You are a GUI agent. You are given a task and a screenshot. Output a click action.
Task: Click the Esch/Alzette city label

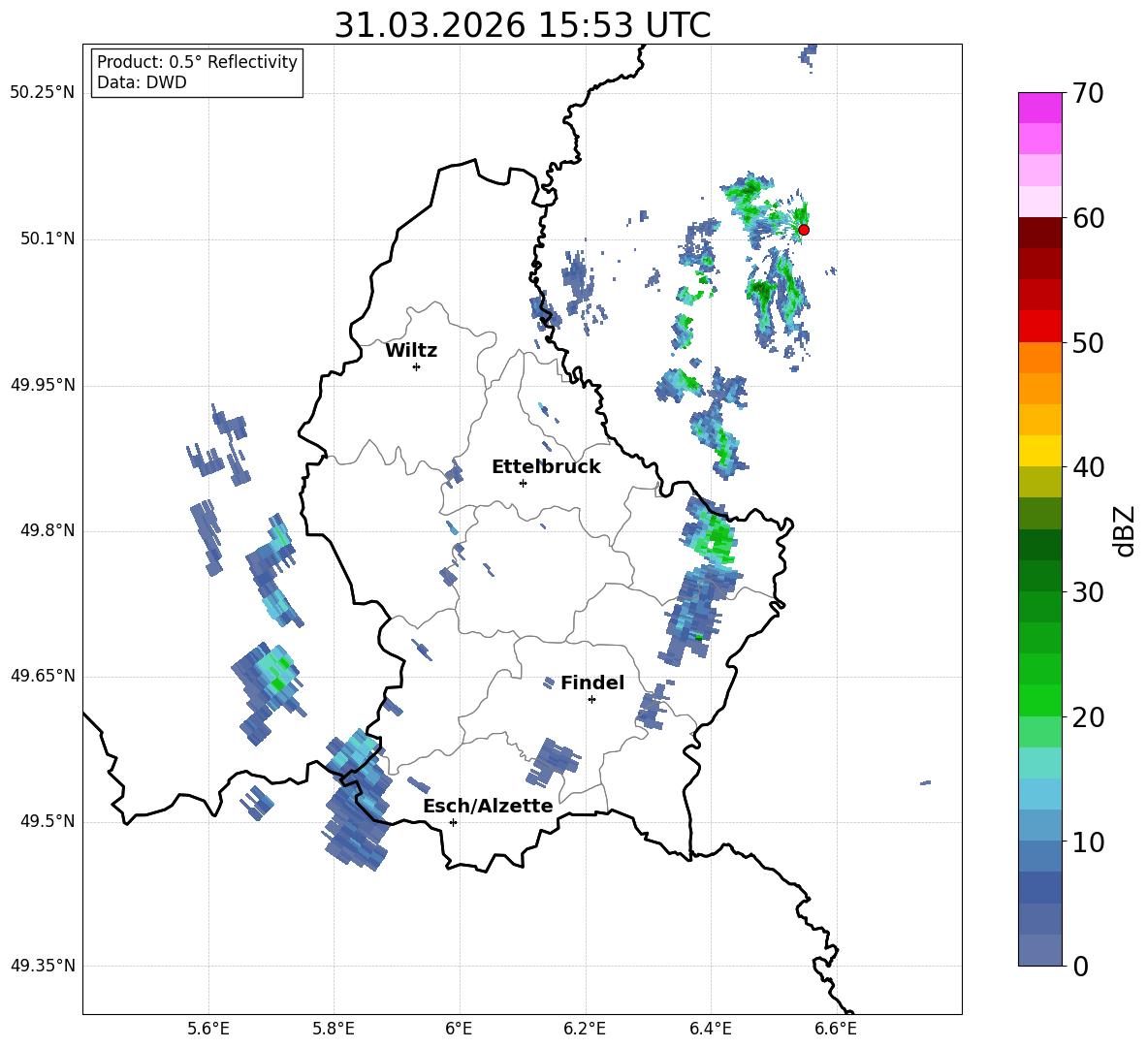click(488, 806)
